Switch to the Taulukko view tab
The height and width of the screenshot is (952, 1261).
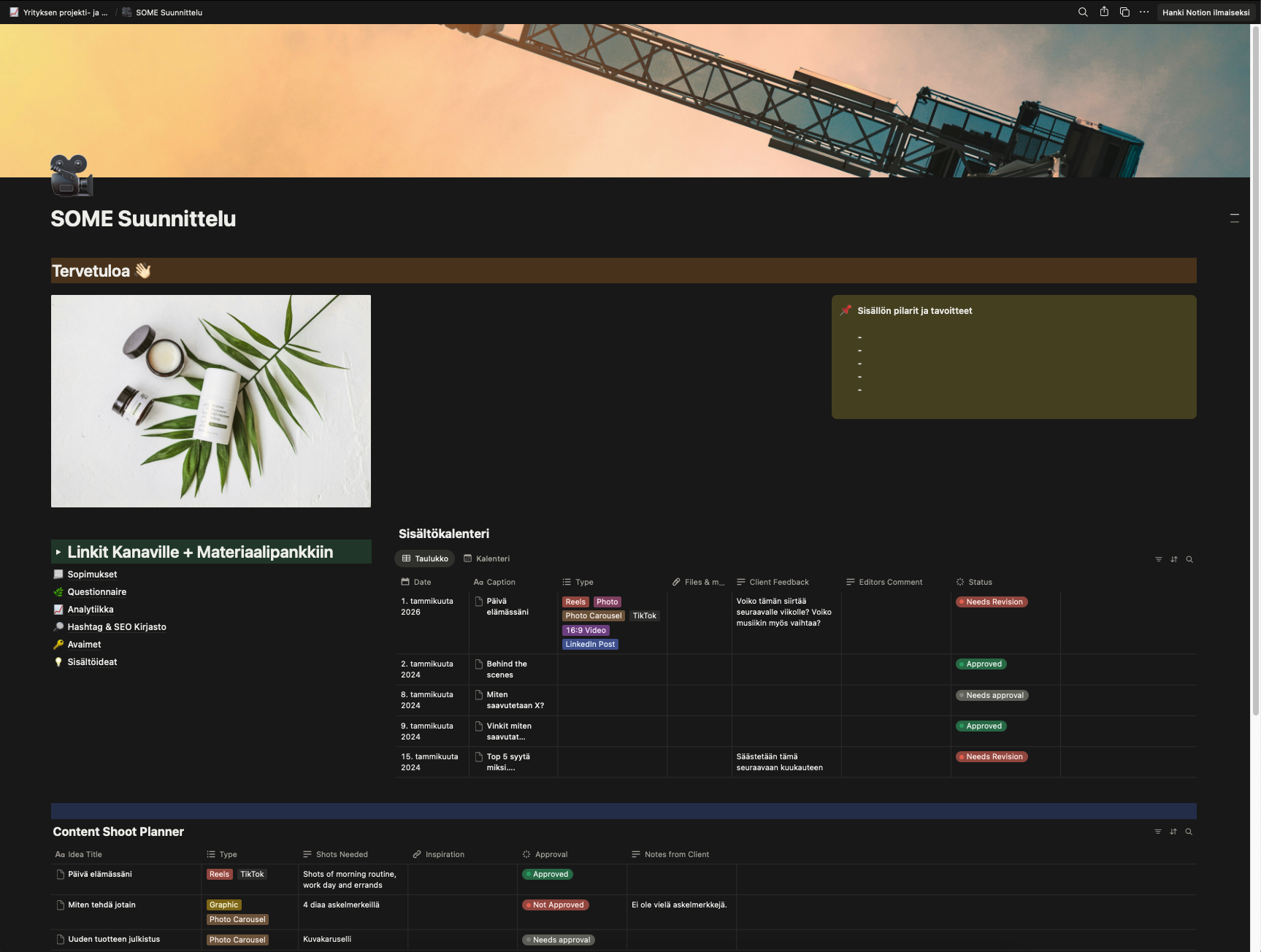(425, 559)
